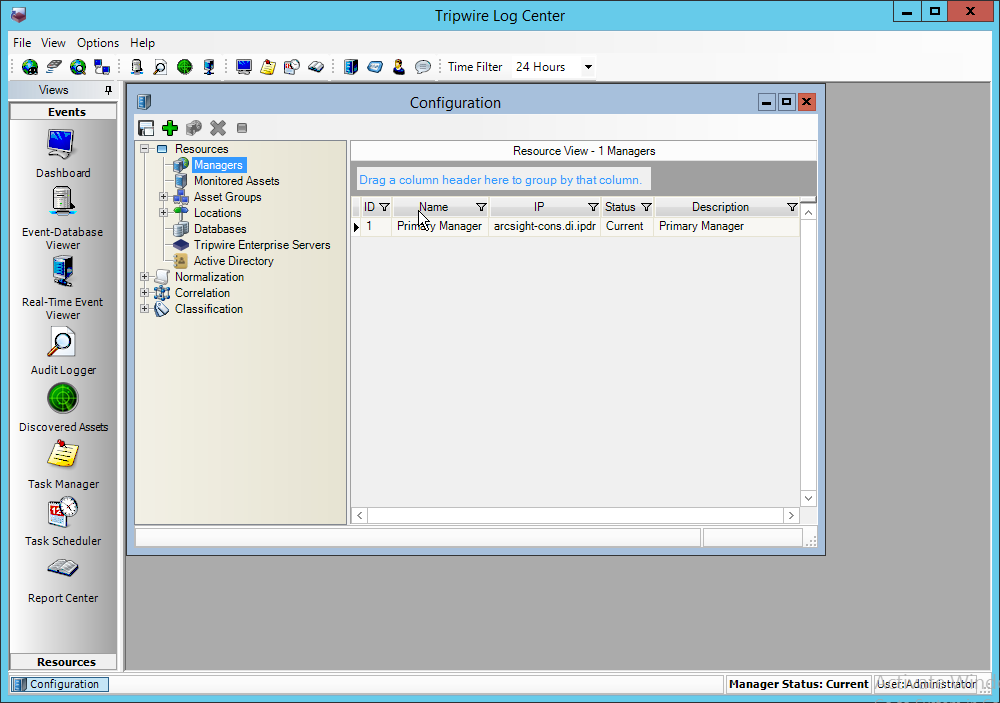Open the Name column filter
Viewport: 1000px width, 703px height.
click(x=481, y=207)
